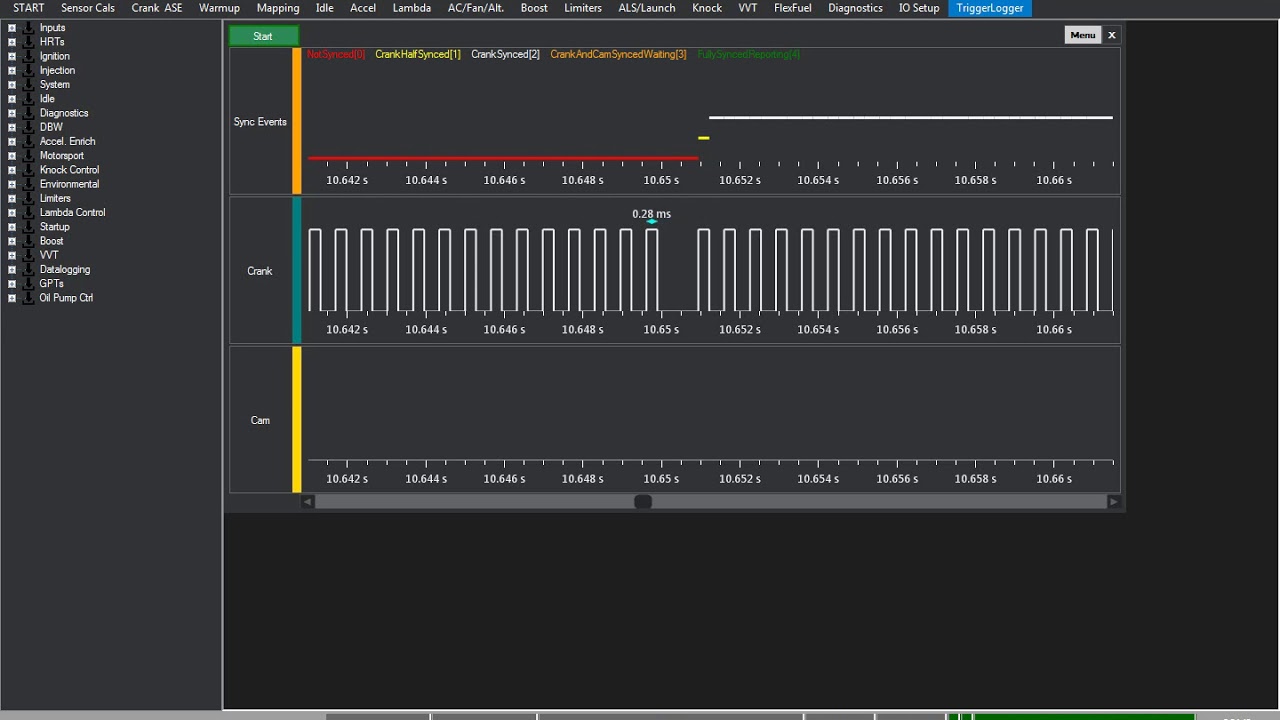Select the Lambda Control tree item
Screen dimensions: 1280x720
pos(72,212)
